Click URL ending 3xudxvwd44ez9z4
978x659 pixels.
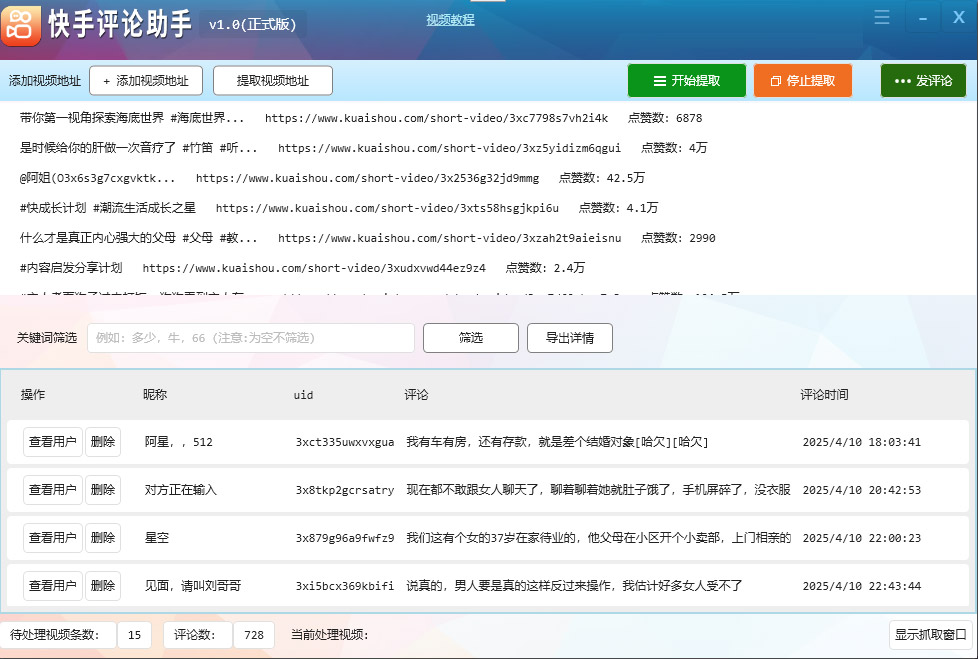(x=314, y=267)
